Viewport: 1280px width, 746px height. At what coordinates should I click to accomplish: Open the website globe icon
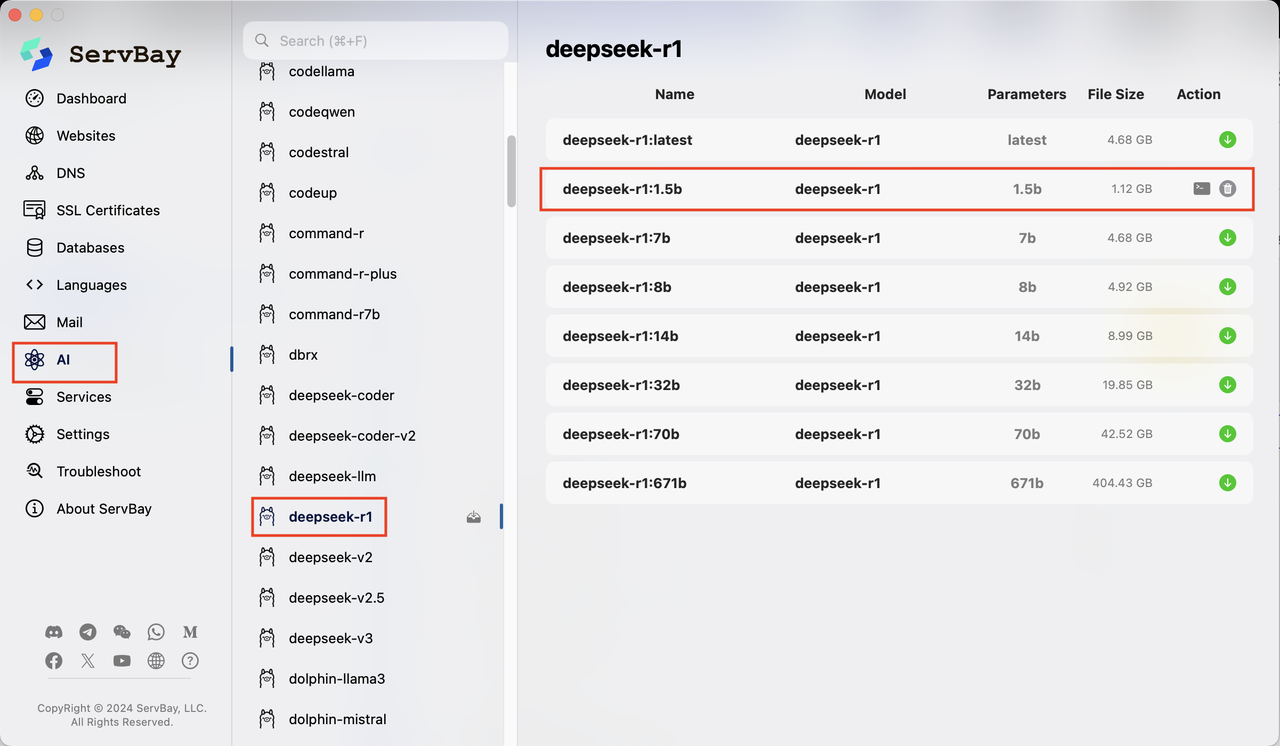tap(156, 661)
